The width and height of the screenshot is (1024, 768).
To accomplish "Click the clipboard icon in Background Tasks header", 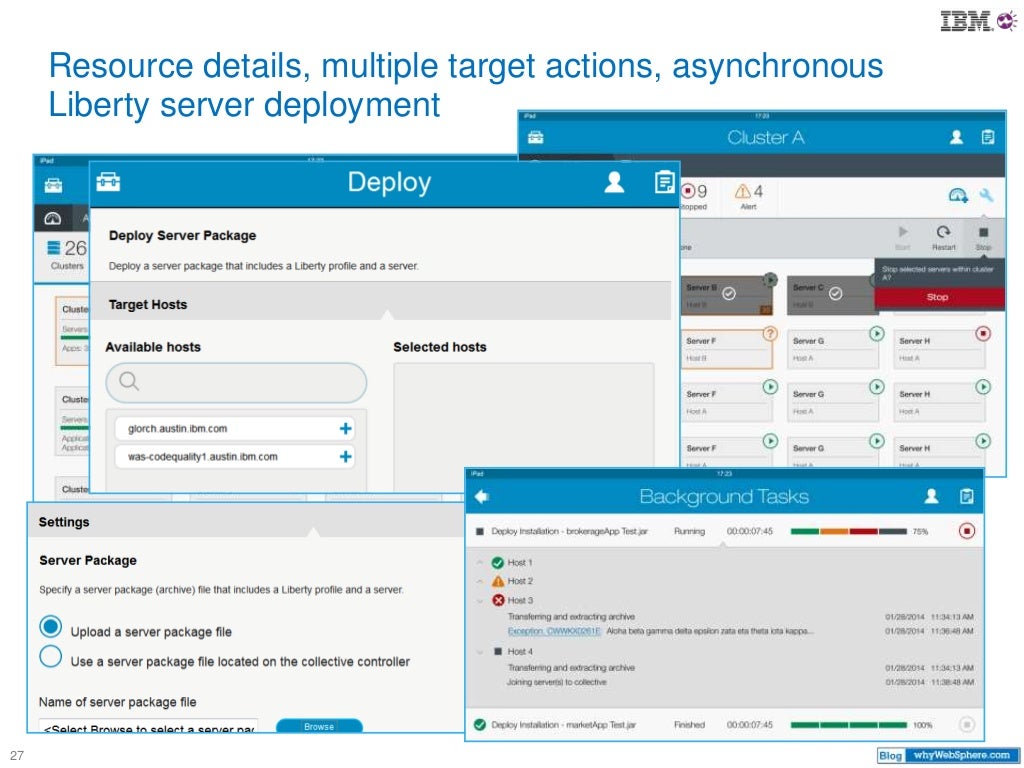I will (x=967, y=496).
